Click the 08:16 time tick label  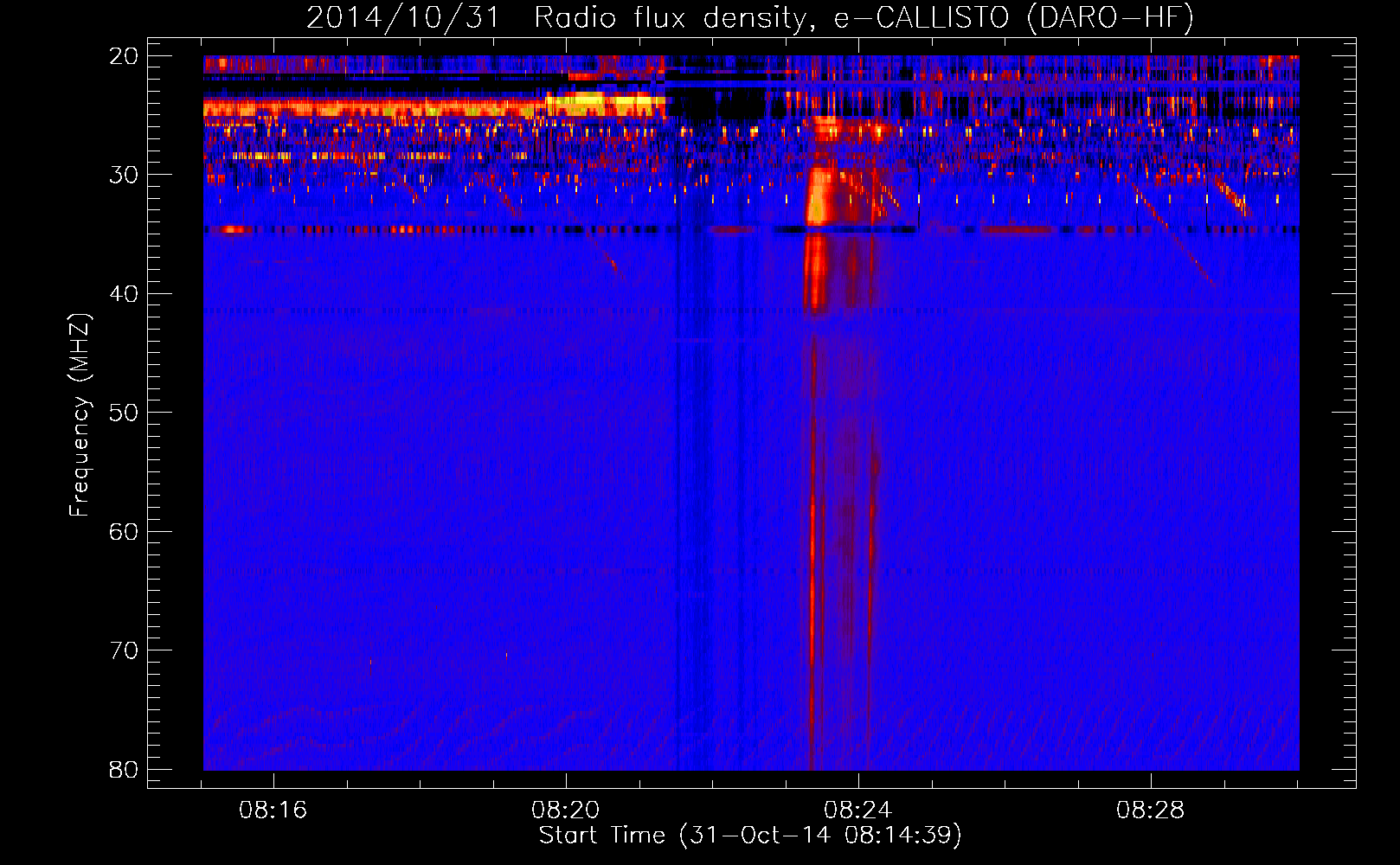[x=273, y=811]
